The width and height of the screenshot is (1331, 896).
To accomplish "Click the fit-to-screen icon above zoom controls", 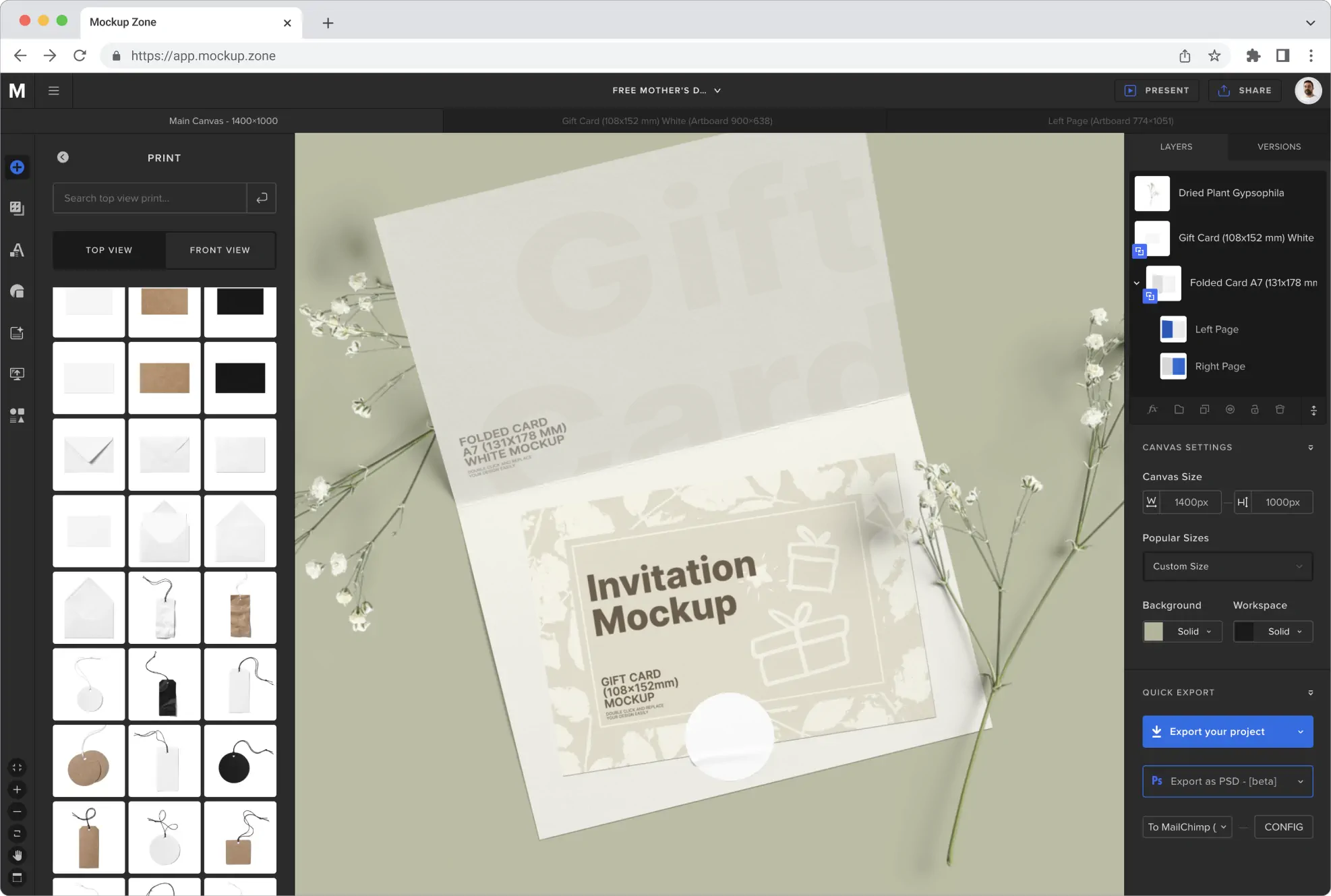I will click(x=17, y=767).
